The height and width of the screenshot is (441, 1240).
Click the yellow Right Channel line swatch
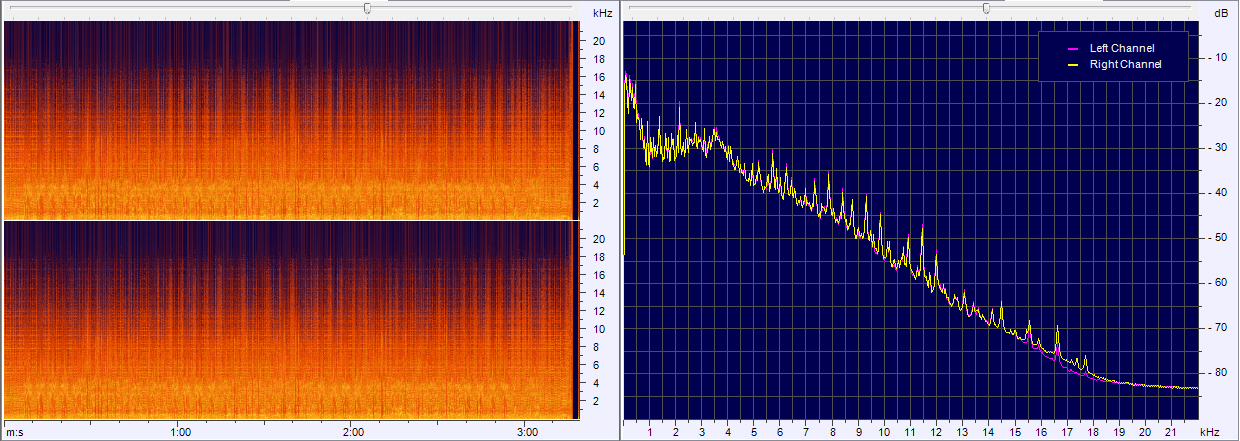pyautogui.click(x=1073, y=64)
